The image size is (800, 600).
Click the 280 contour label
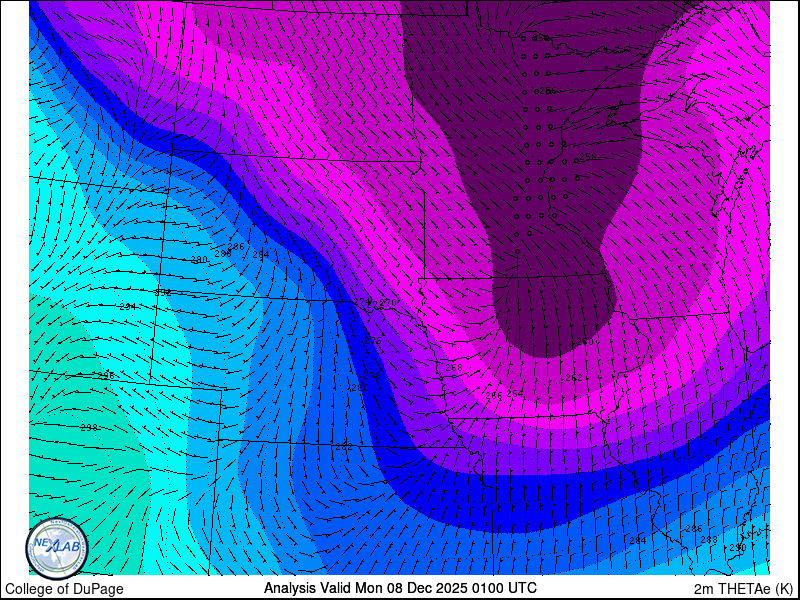pyautogui.click(x=360, y=388)
